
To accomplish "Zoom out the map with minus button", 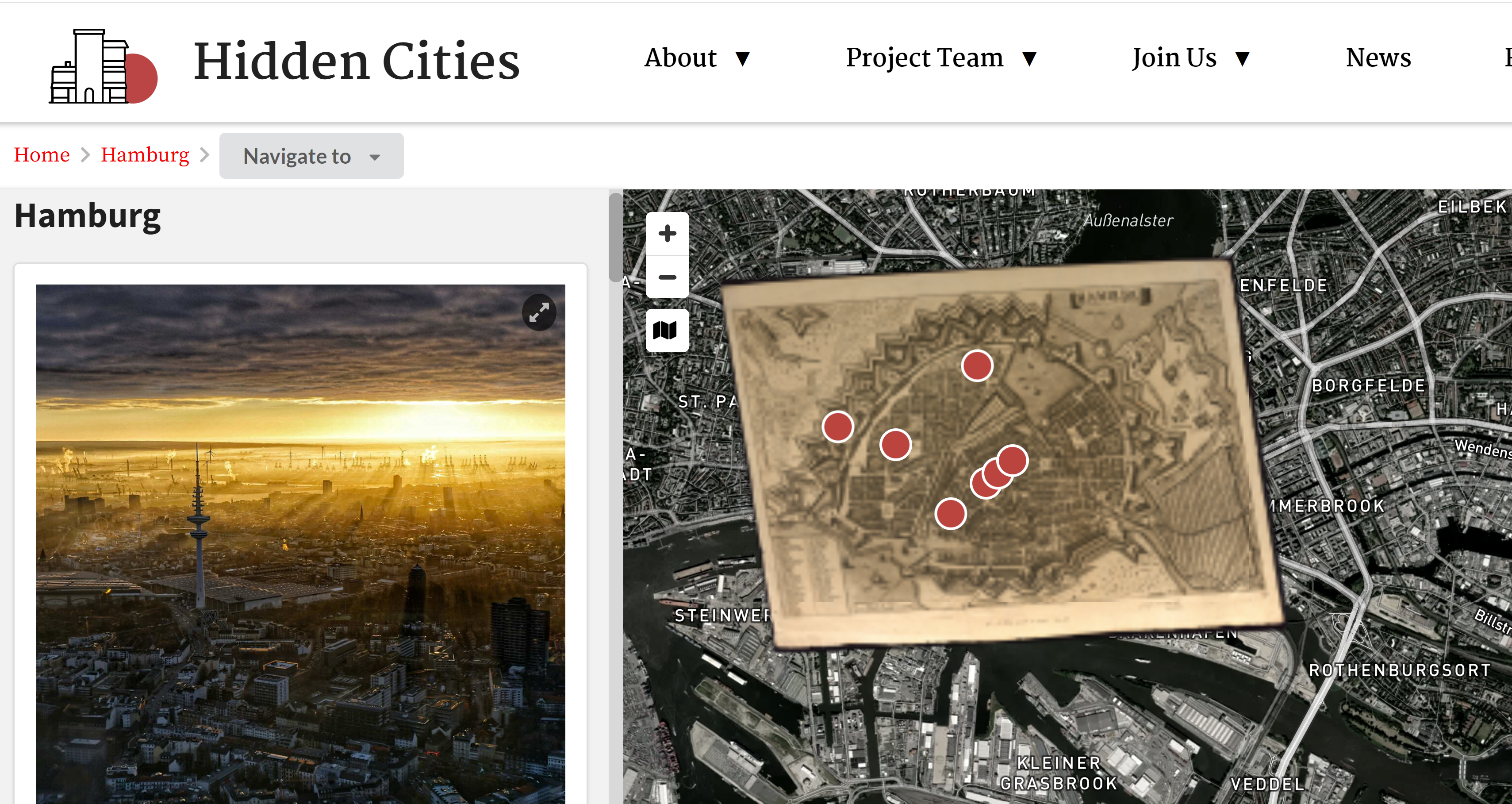I will coord(667,277).
